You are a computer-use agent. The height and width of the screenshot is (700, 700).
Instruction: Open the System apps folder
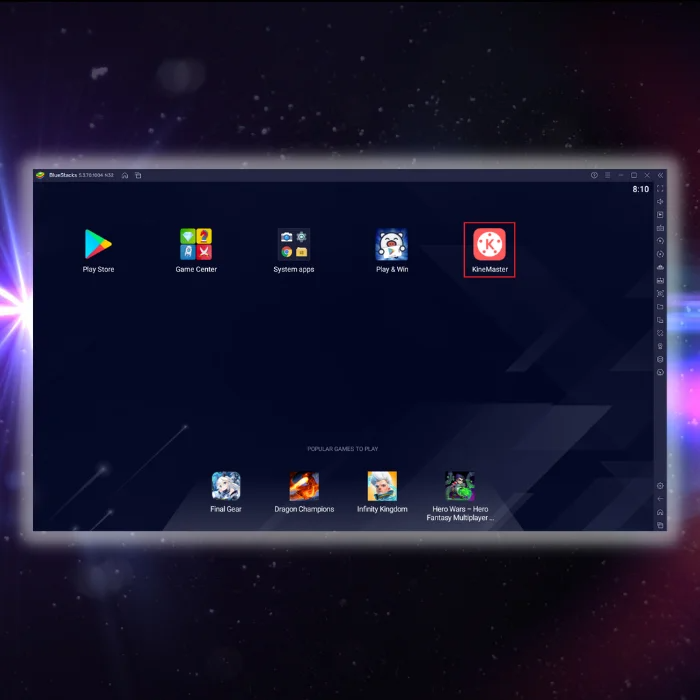[293, 245]
